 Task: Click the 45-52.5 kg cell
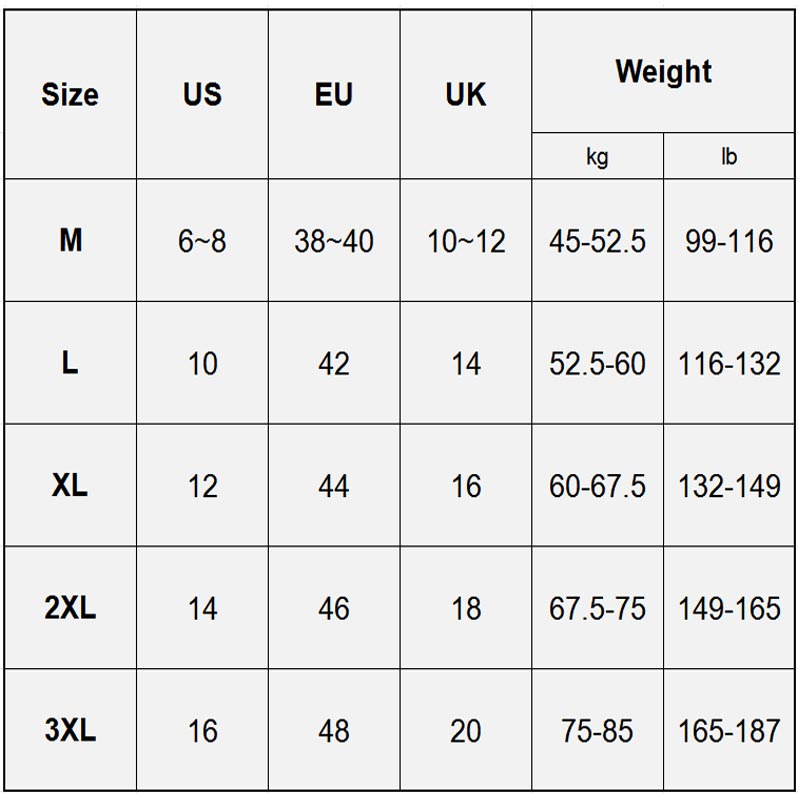(x=597, y=241)
